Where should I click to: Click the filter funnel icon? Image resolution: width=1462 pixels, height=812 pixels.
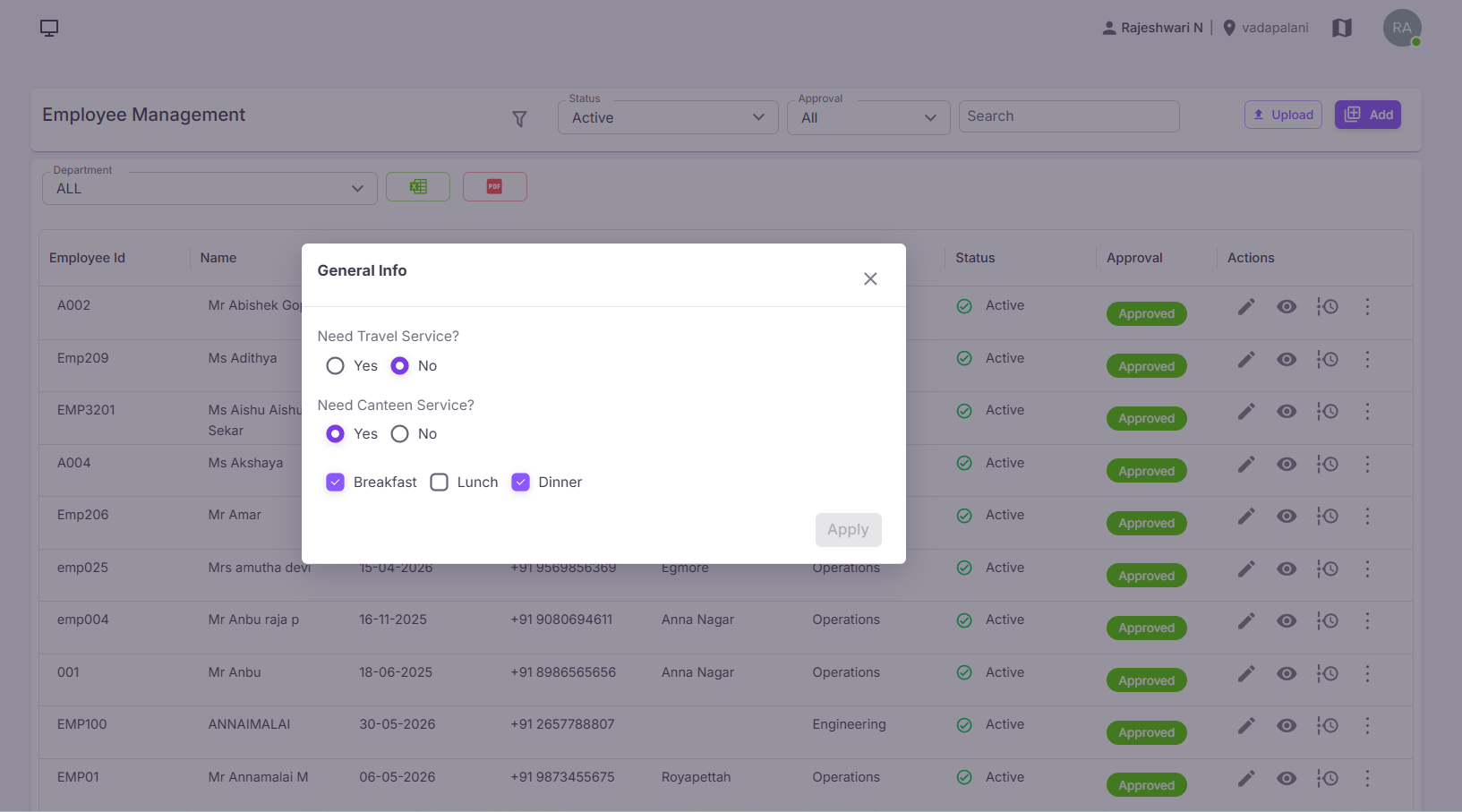519,119
